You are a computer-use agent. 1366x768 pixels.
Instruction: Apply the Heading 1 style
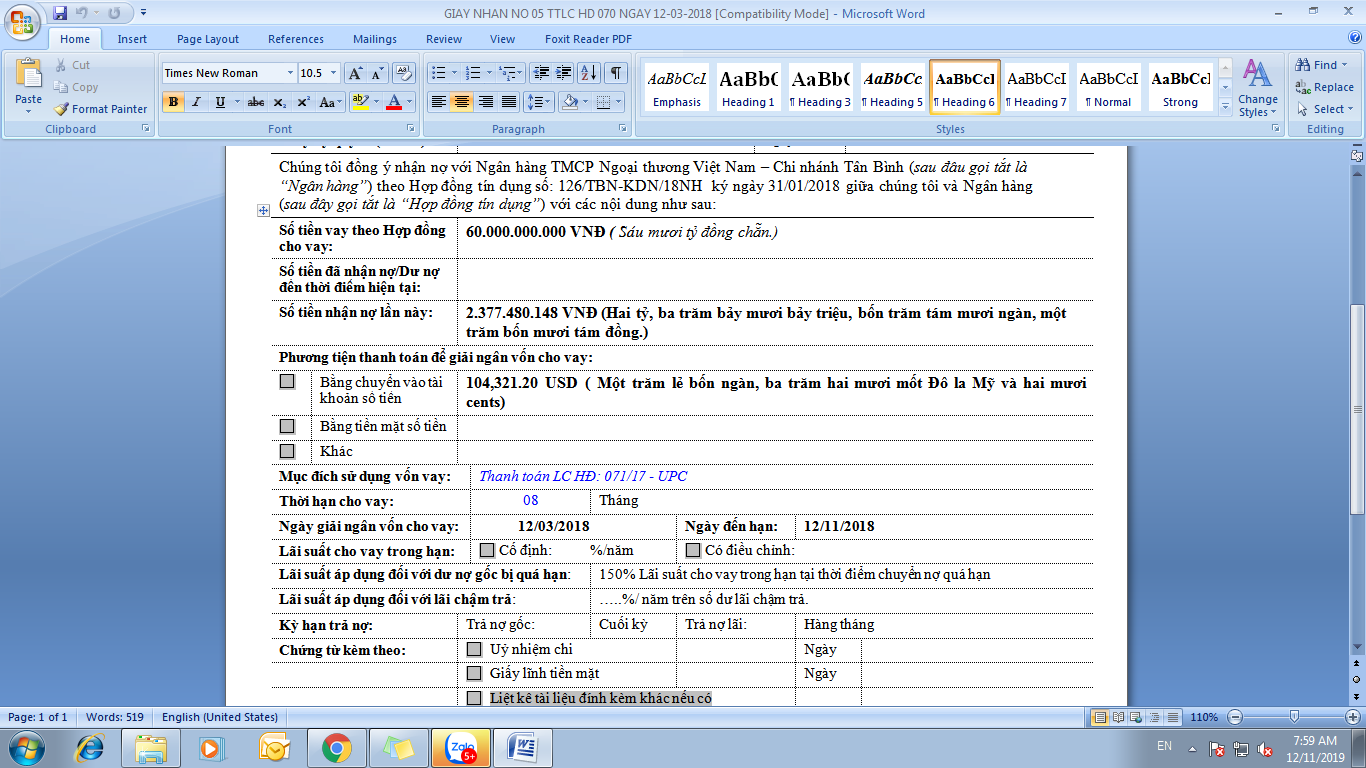click(x=748, y=88)
